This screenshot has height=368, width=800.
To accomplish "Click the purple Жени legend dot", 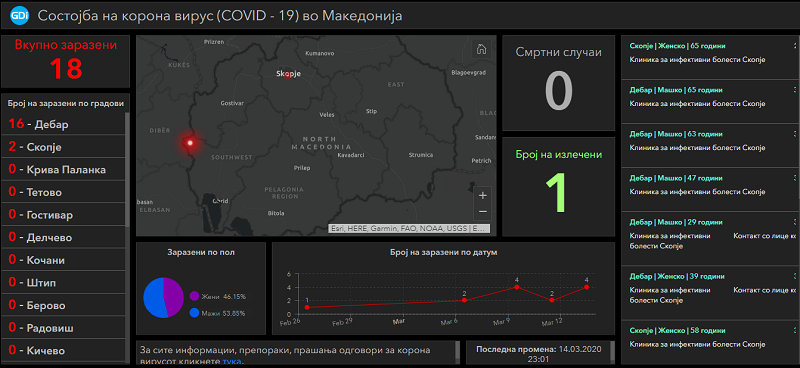I will [x=194, y=296].
